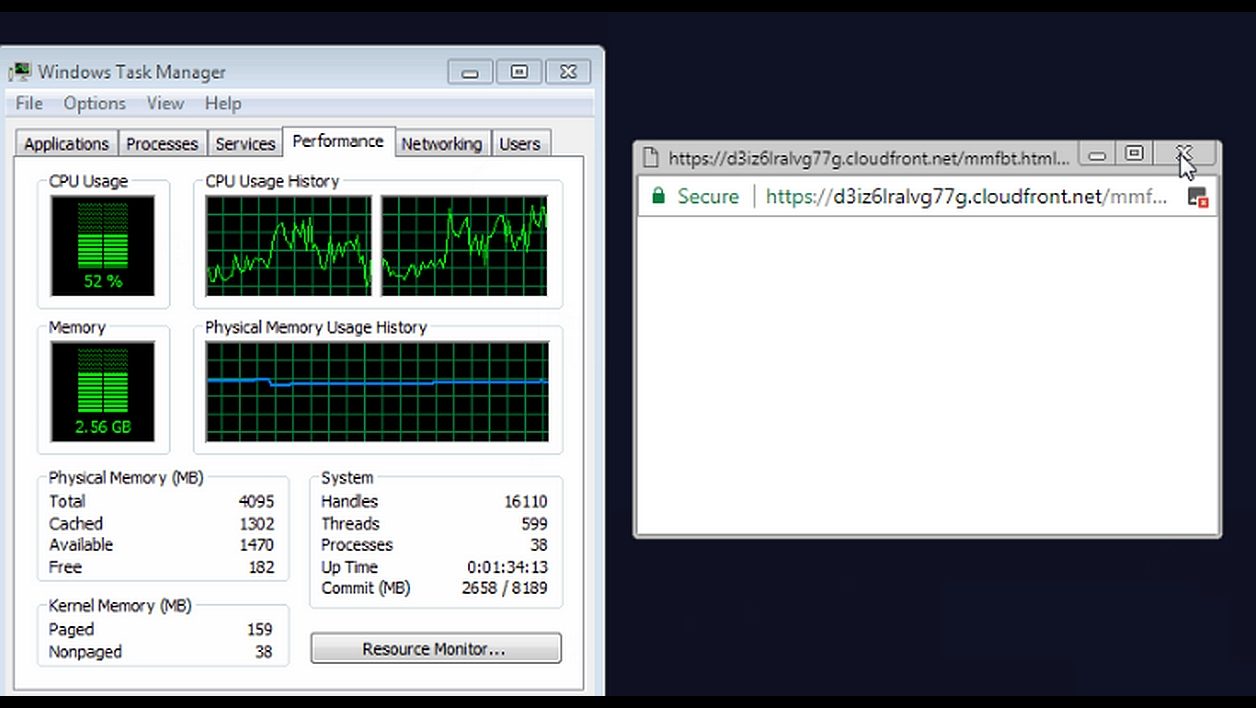The height and width of the screenshot is (708, 1256).
Task: Click the right CPU Usage History graph
Action: 464,246
